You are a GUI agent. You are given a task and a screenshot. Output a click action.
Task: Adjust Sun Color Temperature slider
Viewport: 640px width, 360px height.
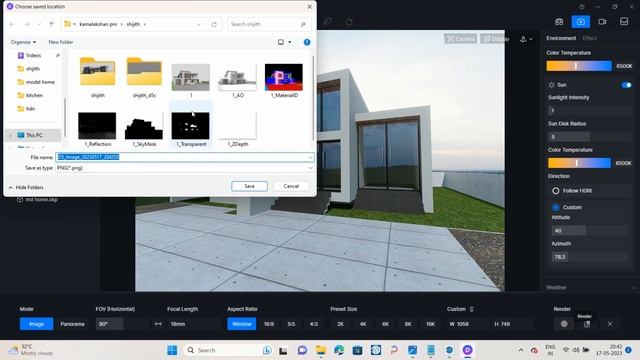(x=579, y=163)
